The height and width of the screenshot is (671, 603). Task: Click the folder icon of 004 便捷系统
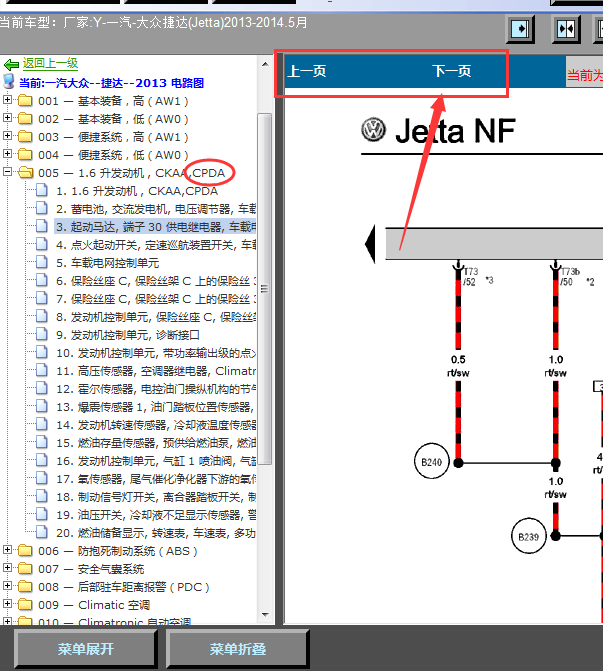coord(25,154)
